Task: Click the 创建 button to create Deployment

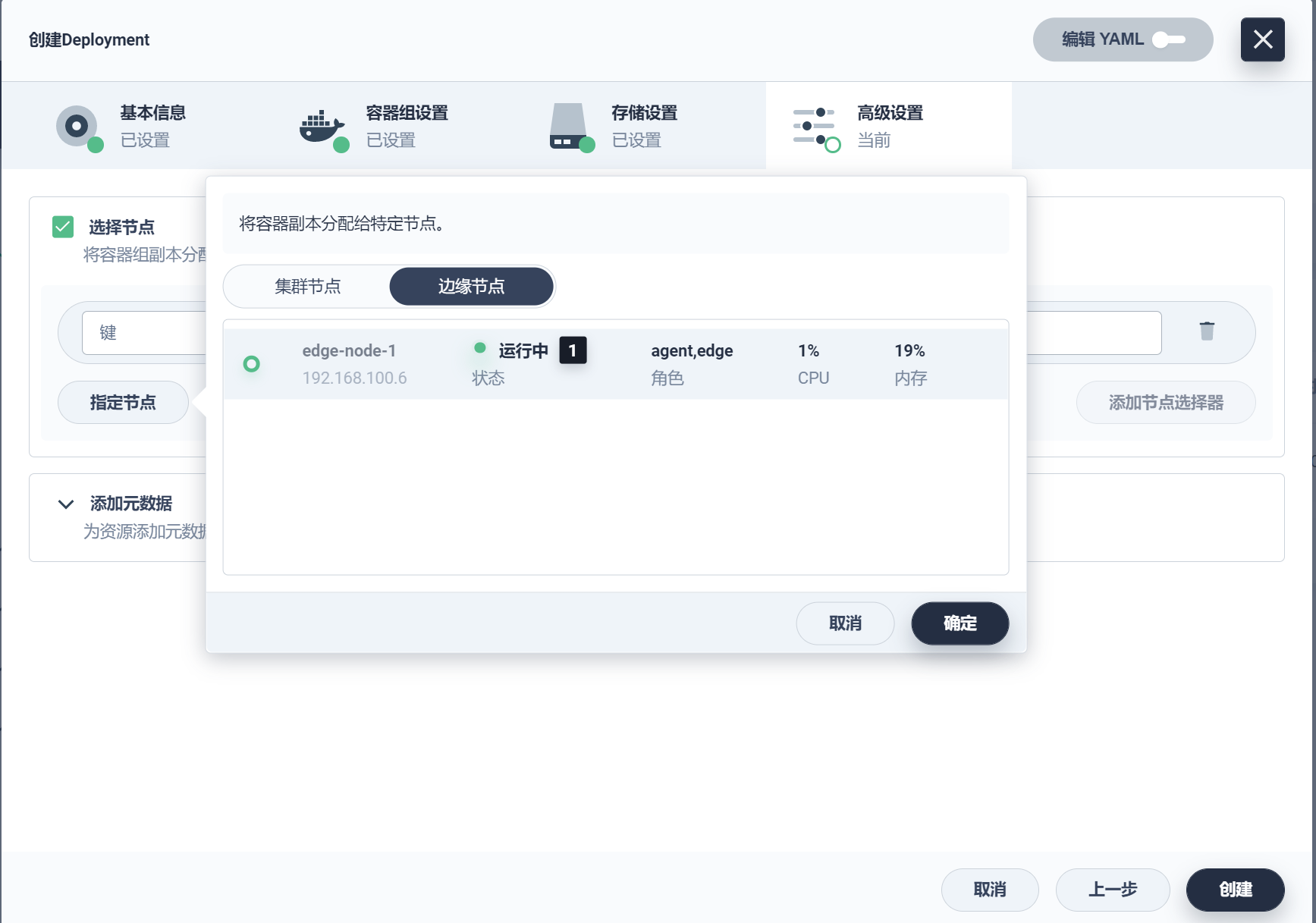Action: coord(1235,890)
